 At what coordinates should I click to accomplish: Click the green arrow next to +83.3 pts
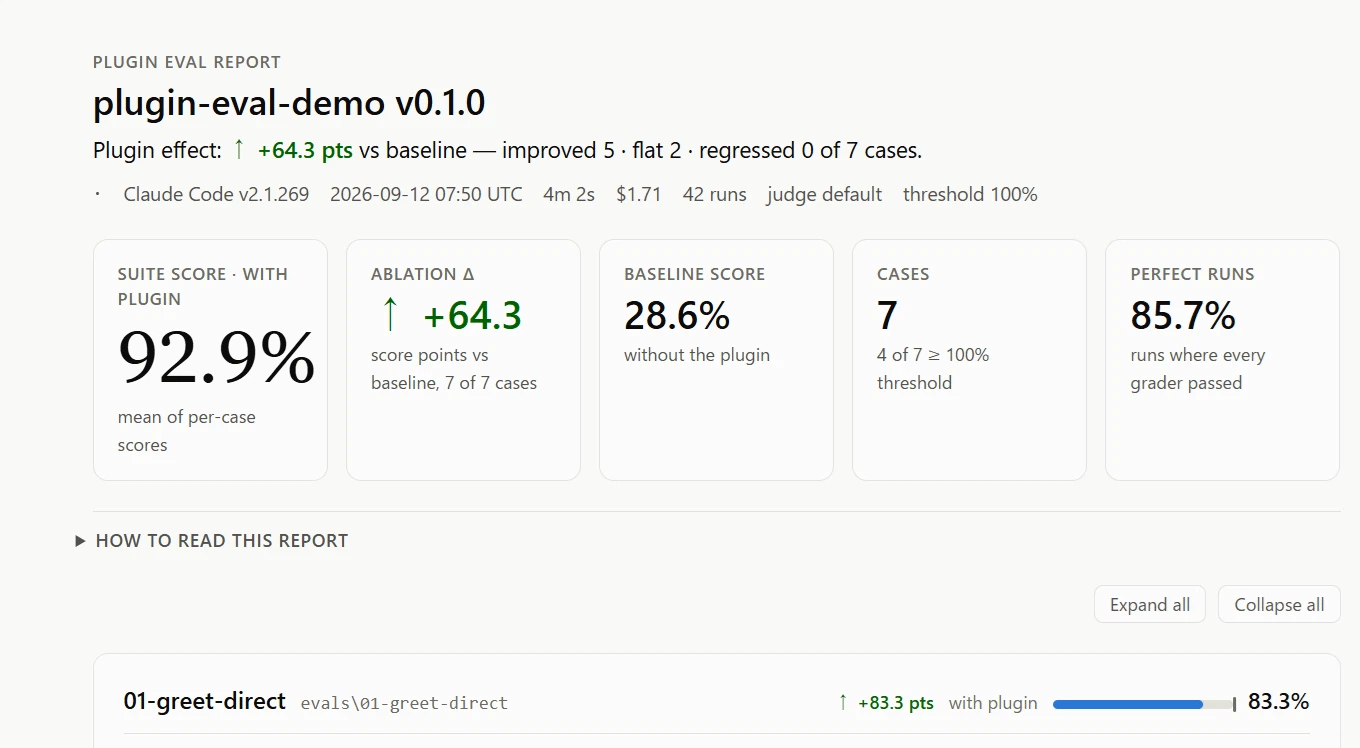point(843,702)
